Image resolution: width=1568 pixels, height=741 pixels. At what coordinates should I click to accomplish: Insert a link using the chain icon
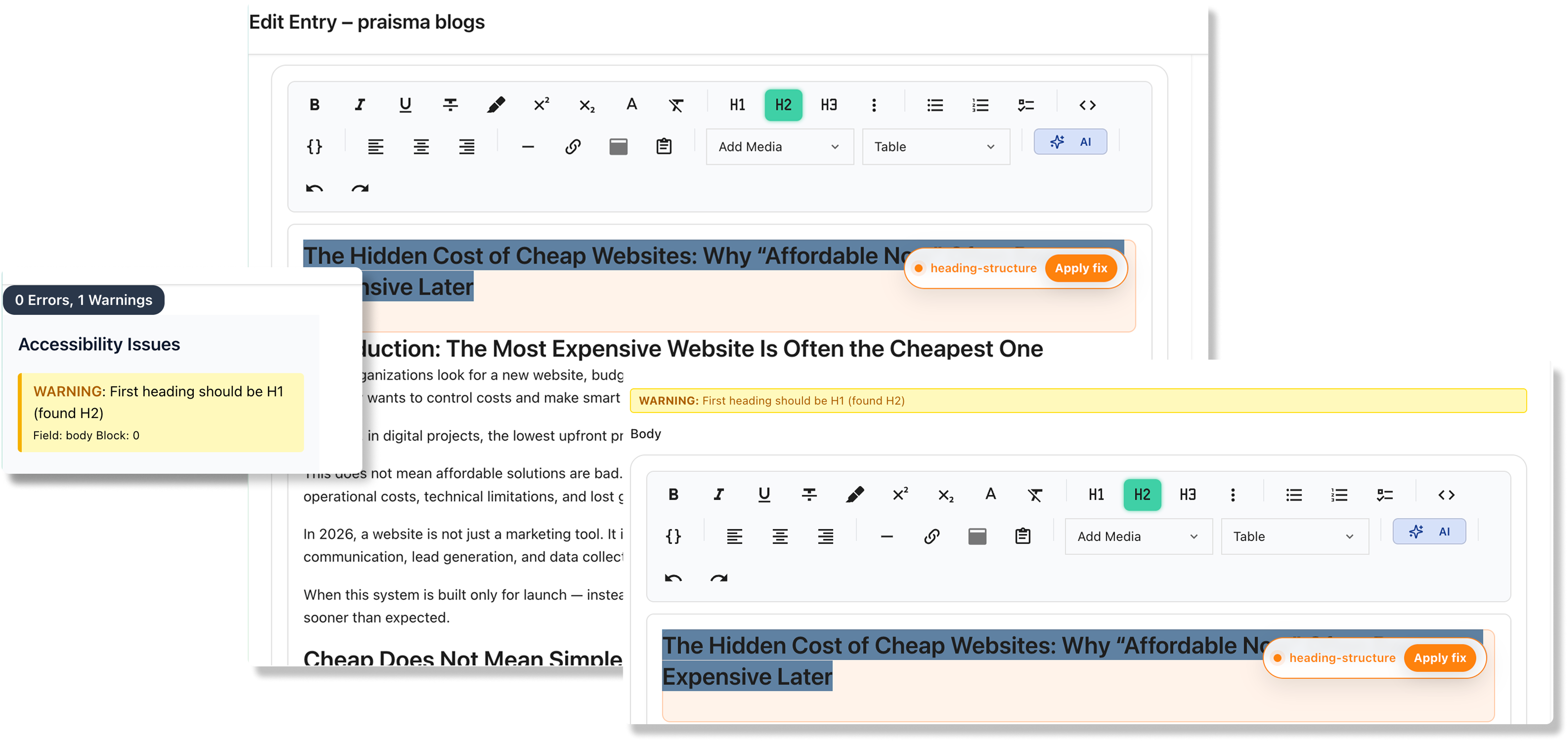click(x=572, y=146)
